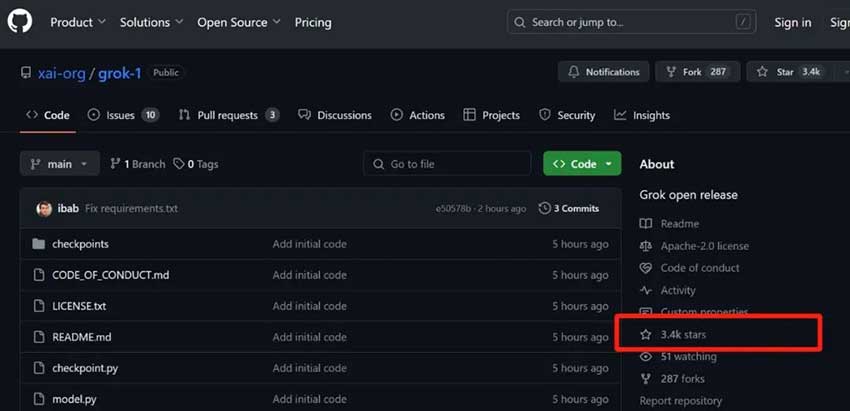
Task: Open CODE_OF_CONDUCT.md file
Action: pyautogui.click(x=111, y=275)
